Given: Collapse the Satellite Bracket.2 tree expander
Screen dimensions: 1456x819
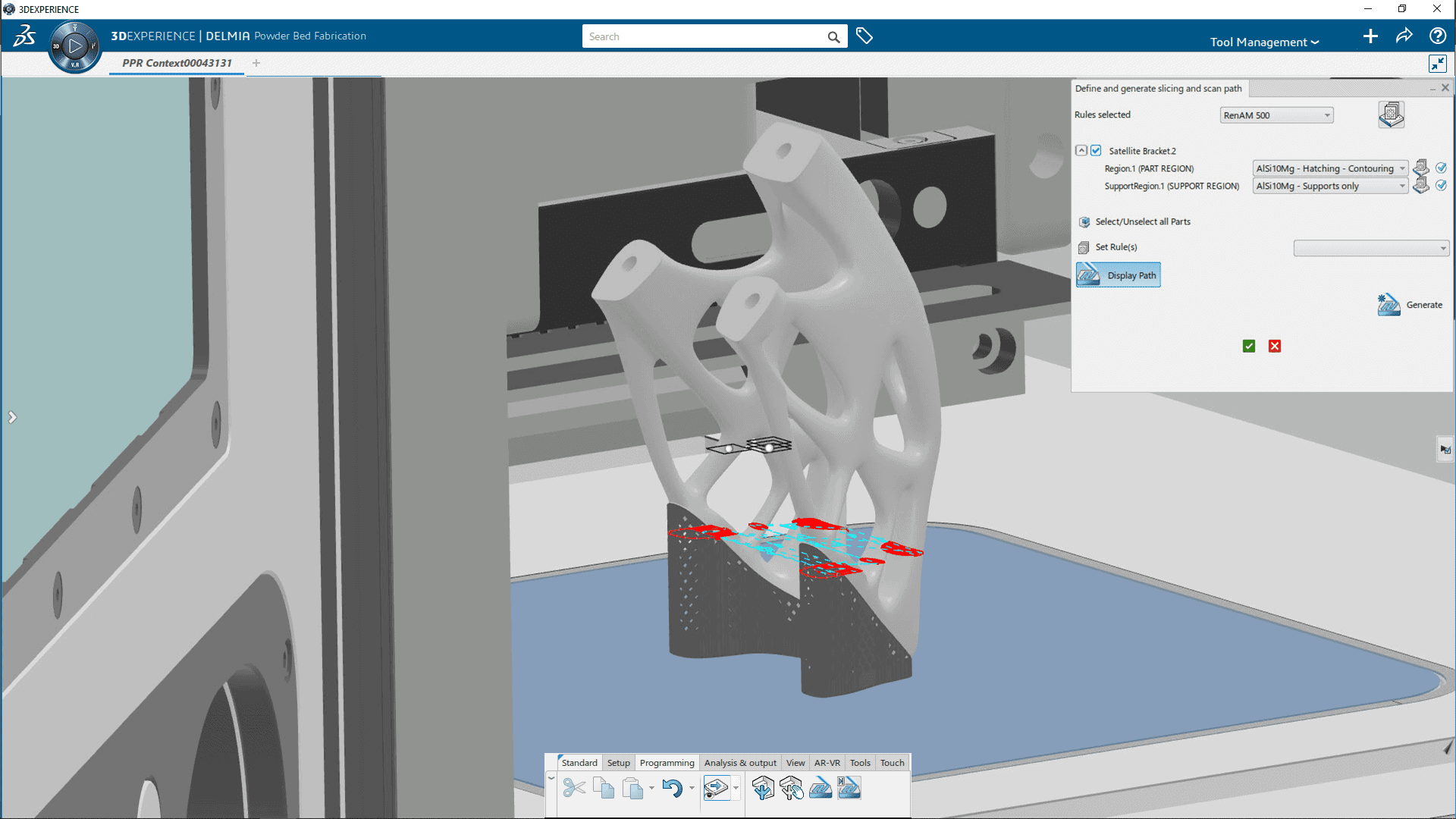Looking at the screenshot, I should click(x=1081, y=151).
